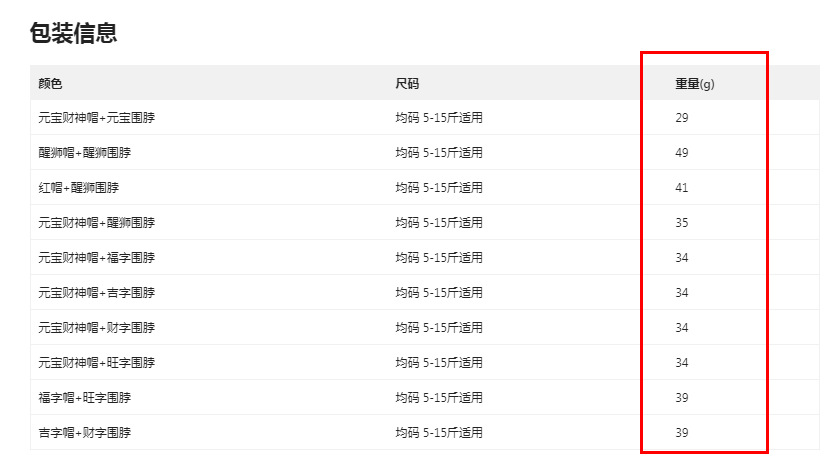
Task: Select the 元宝财神帽+吉字围脖 color cell
Action: point(96,293)
